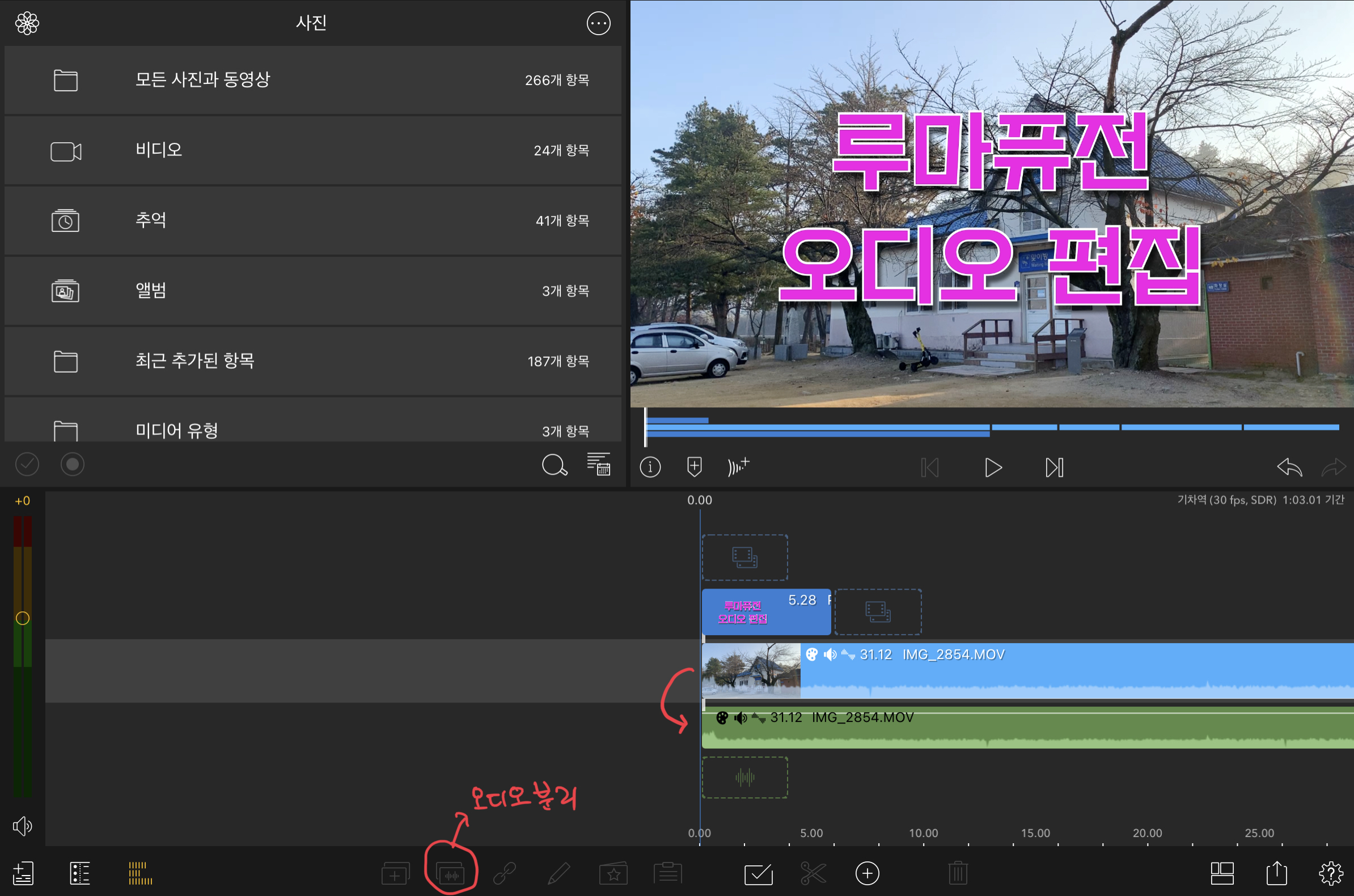Click the master volume slider knob
Viewport: 1354px width, 896px height.
(x=22, y=618)
